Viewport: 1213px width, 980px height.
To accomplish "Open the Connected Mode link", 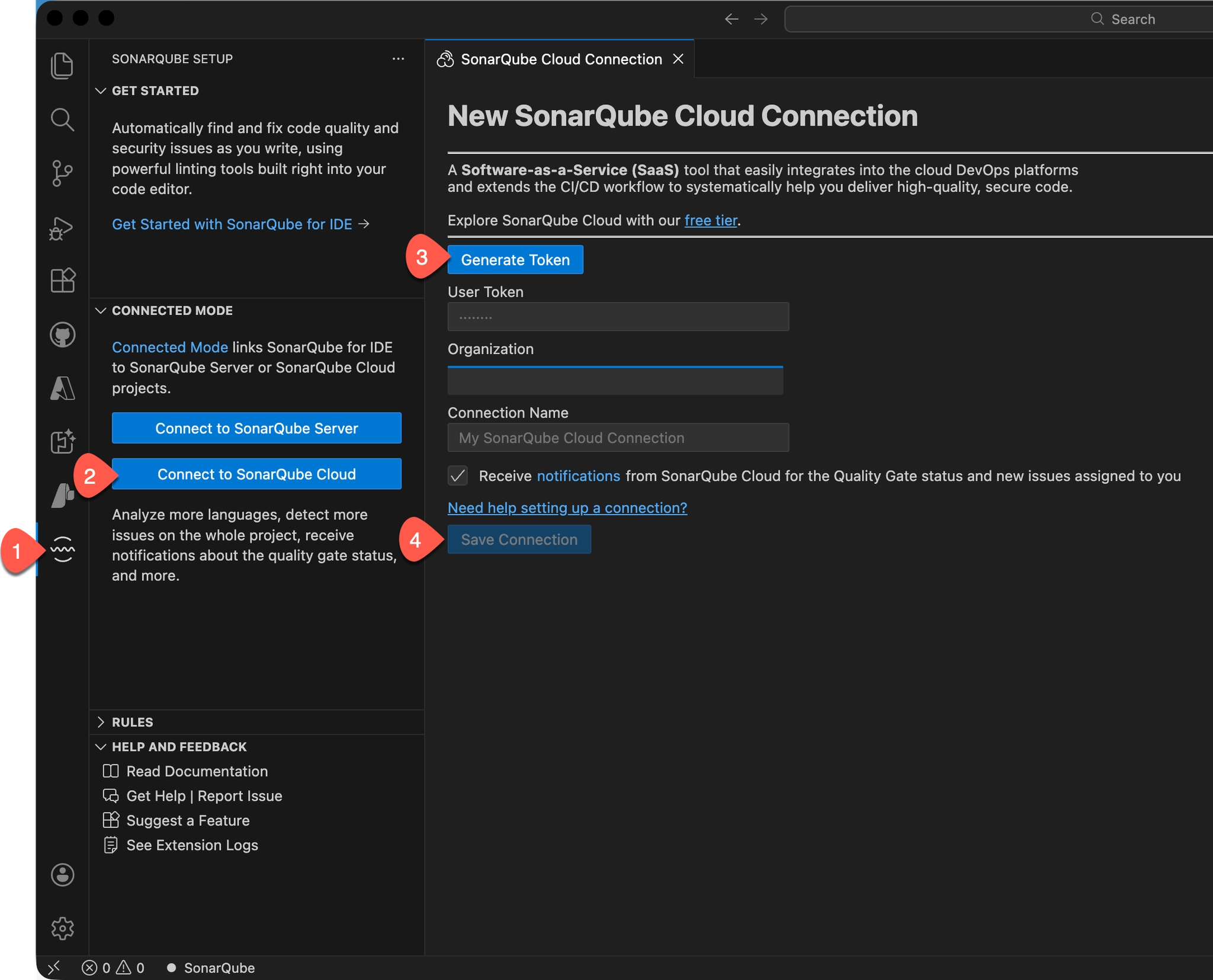I will point(170,347).
